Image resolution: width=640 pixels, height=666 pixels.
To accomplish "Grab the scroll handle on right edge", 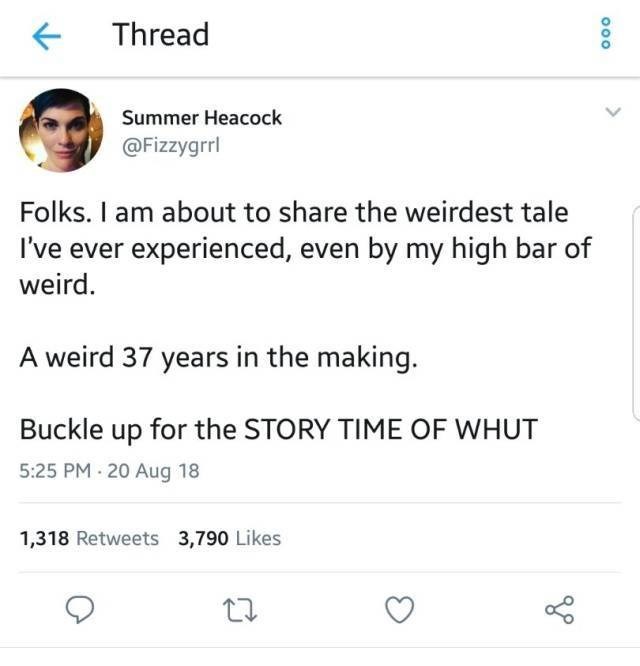I will coord(636,312).
